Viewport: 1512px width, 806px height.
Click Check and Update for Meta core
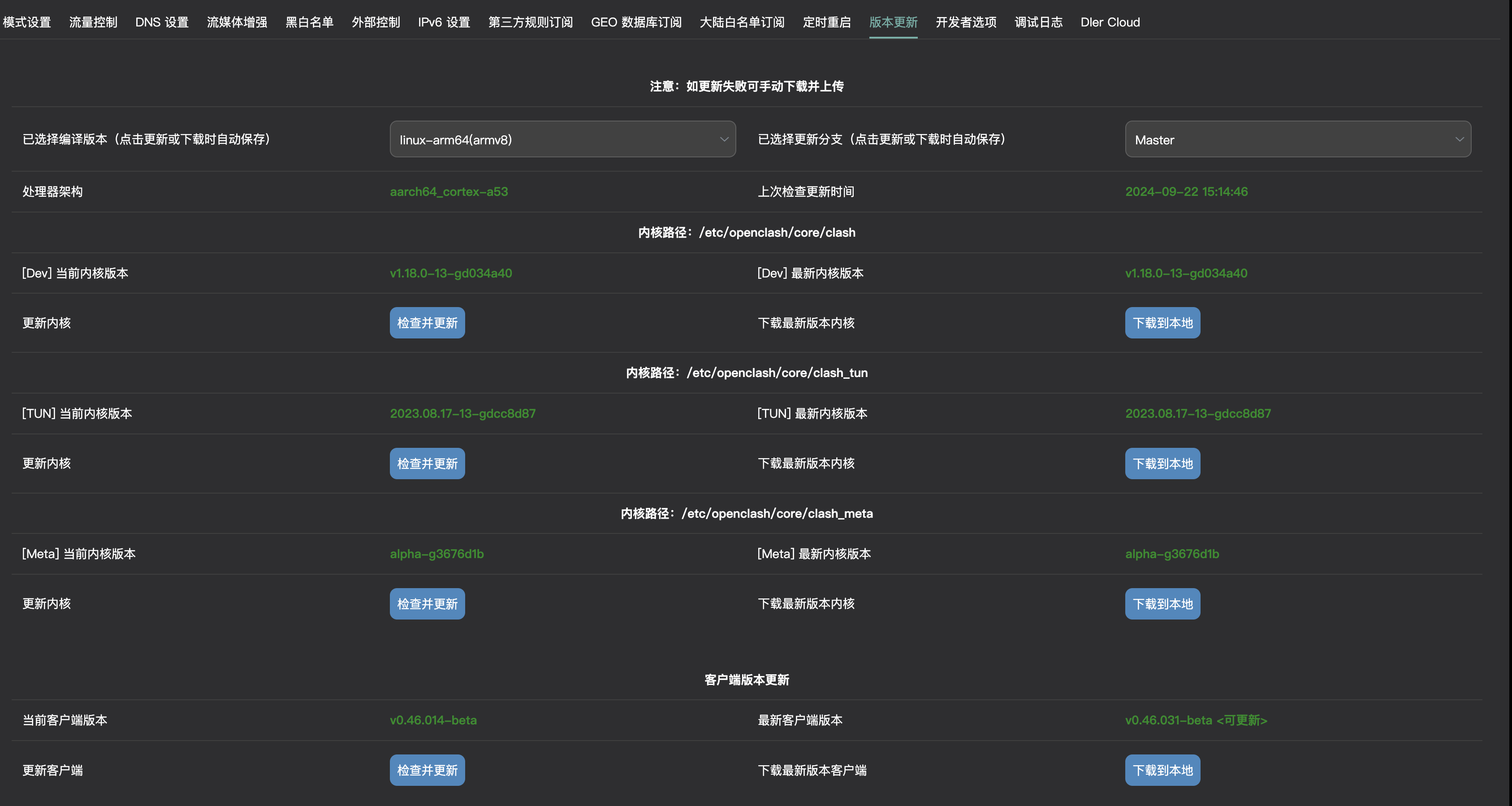pos(427,604)
